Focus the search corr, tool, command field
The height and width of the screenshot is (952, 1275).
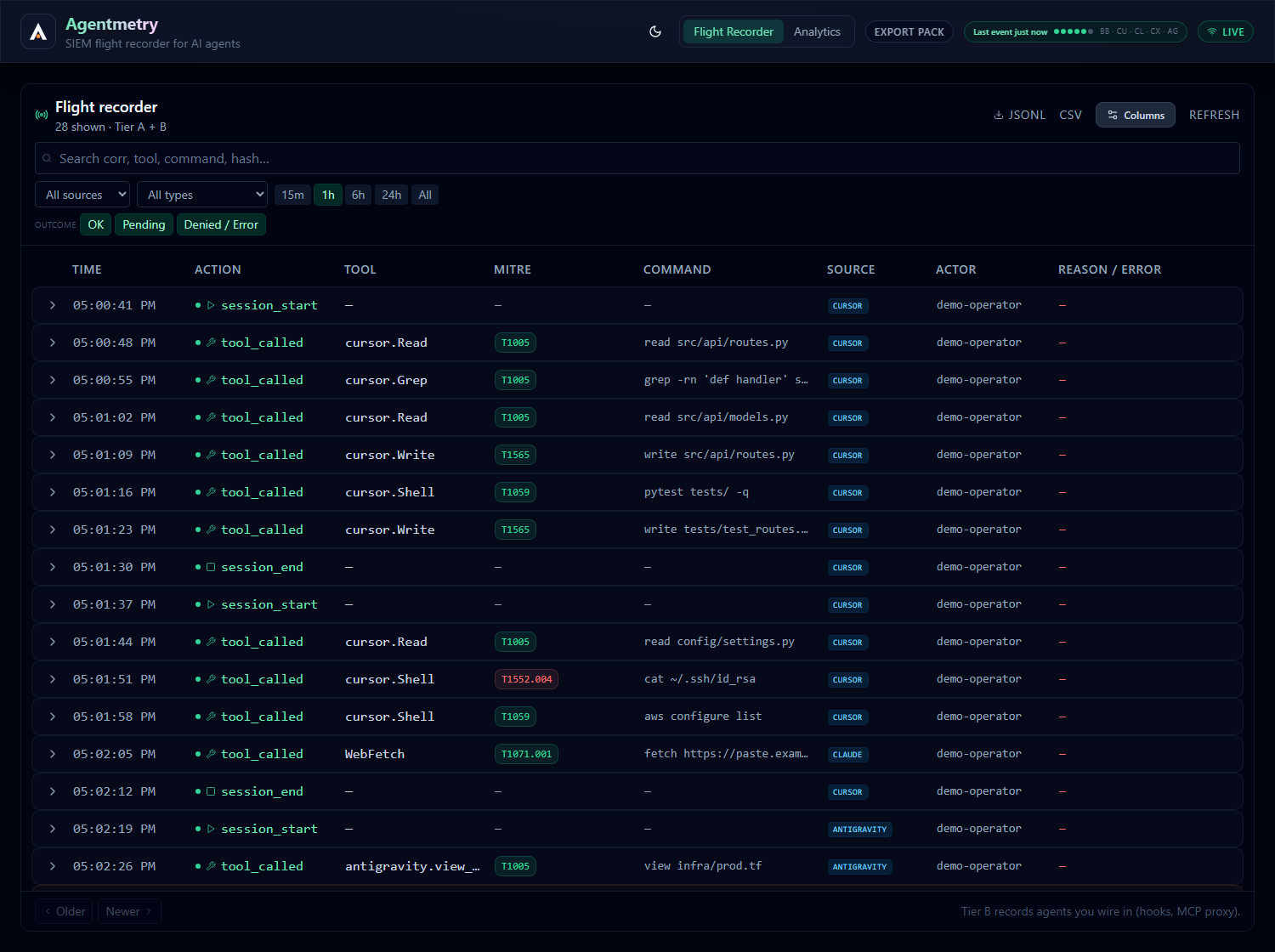click(x=637, y=158)
